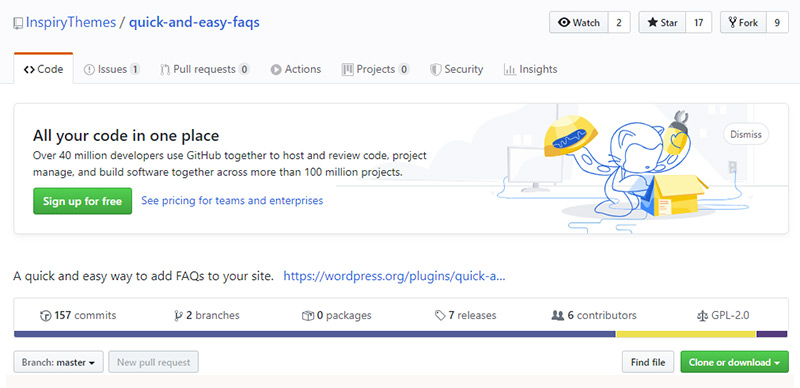This screenshot has height=388, width=800.
Task: Expand the Branch: master dropdown
Action: [59, 362]
